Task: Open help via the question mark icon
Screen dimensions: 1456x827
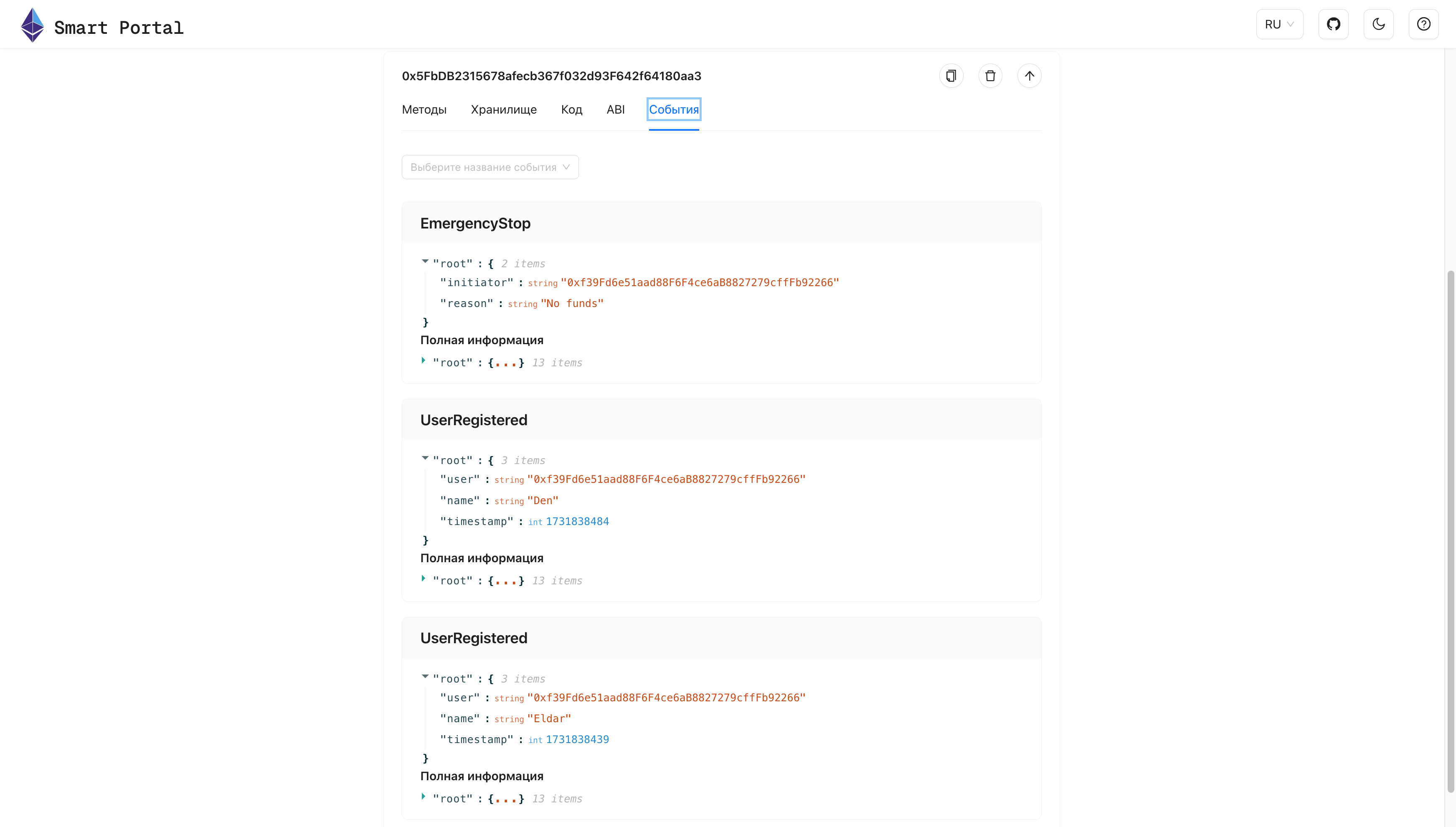Action: point(1424,24)
